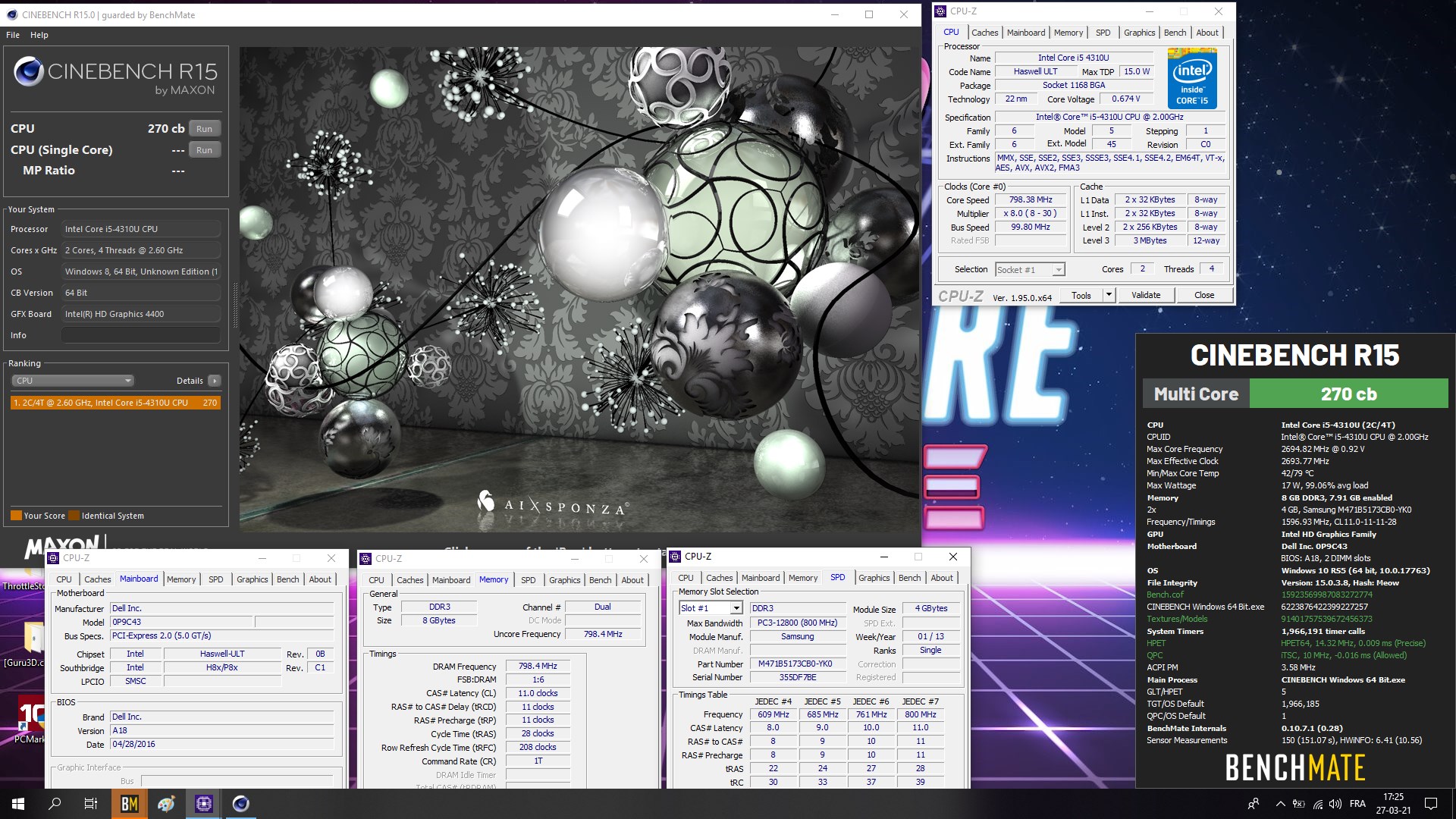1456x819 pixels.
Task: Open Task View from the taskbar
Action: [91, 804]
